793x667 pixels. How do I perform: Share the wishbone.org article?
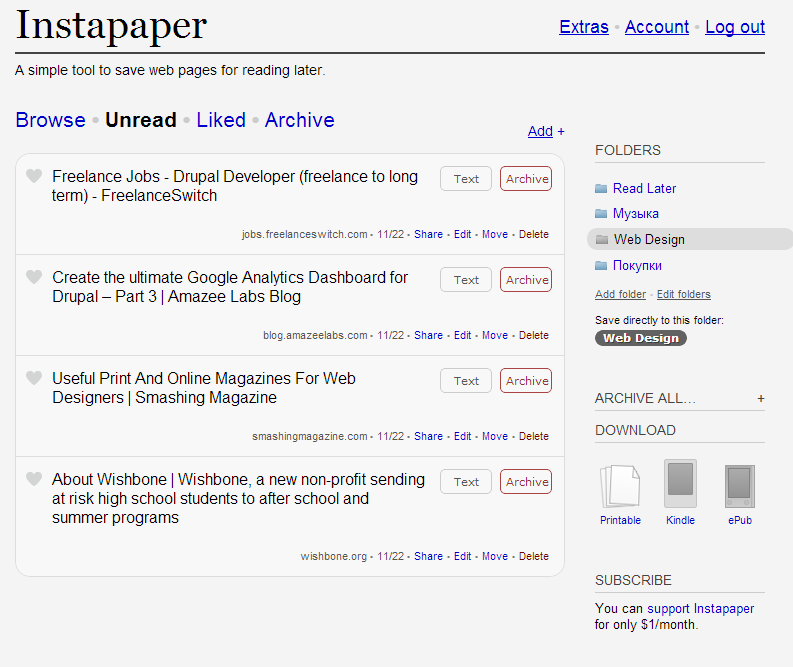(x=428, y=556)
